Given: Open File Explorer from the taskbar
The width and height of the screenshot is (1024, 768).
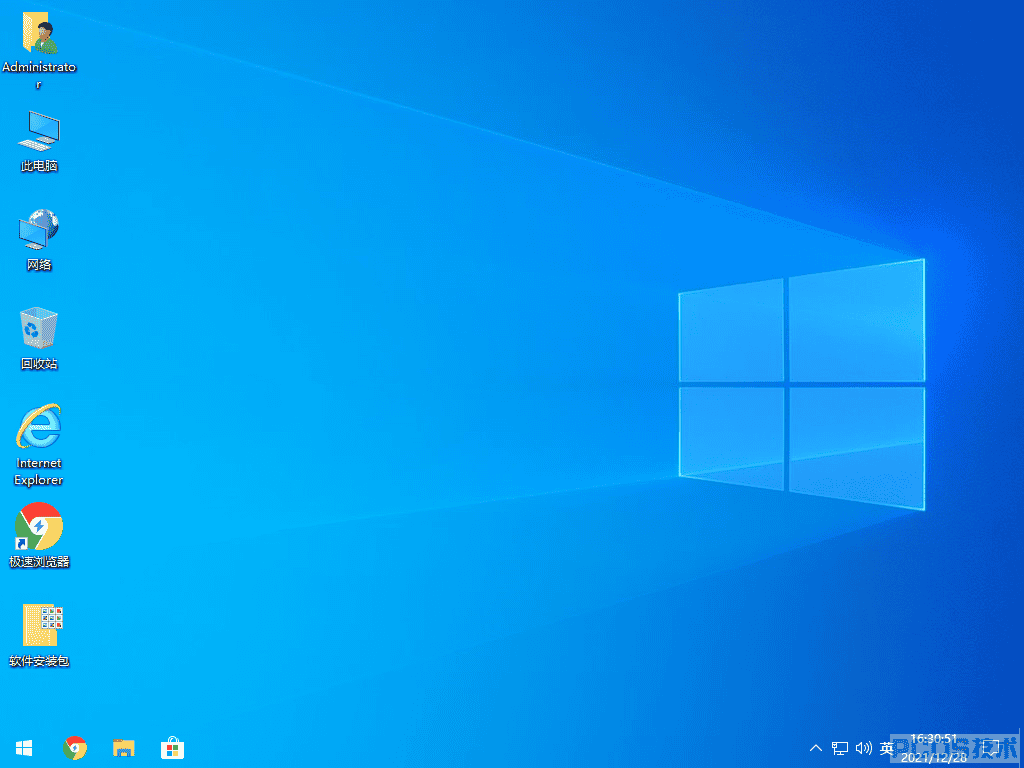Looking at the screenshot, I should point(123,748).
